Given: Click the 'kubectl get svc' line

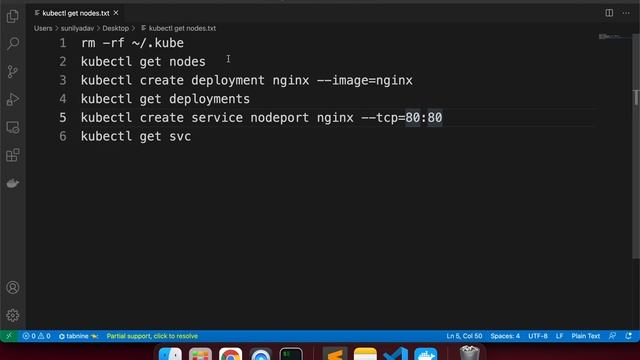Looking at the screenshot, I should click(136, 136).
